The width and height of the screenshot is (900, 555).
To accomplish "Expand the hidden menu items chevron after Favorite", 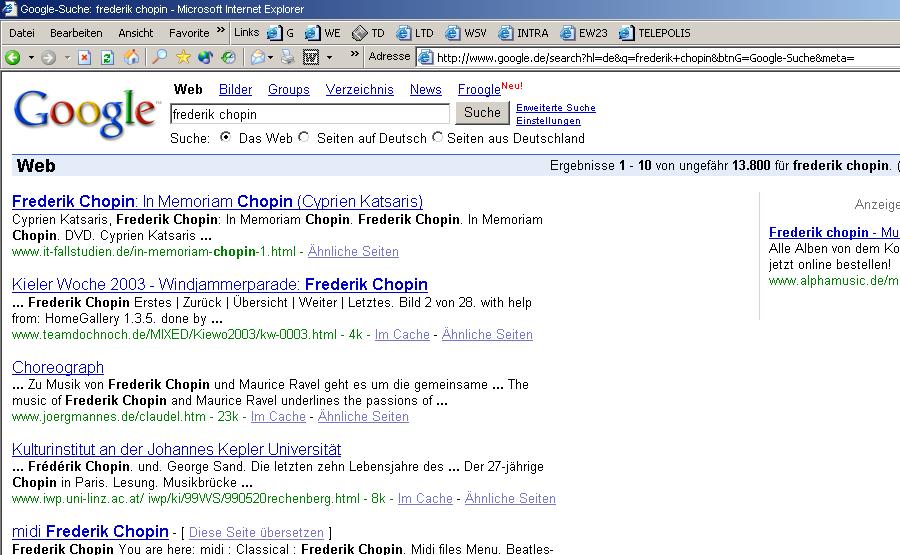I will coord(220,32).
